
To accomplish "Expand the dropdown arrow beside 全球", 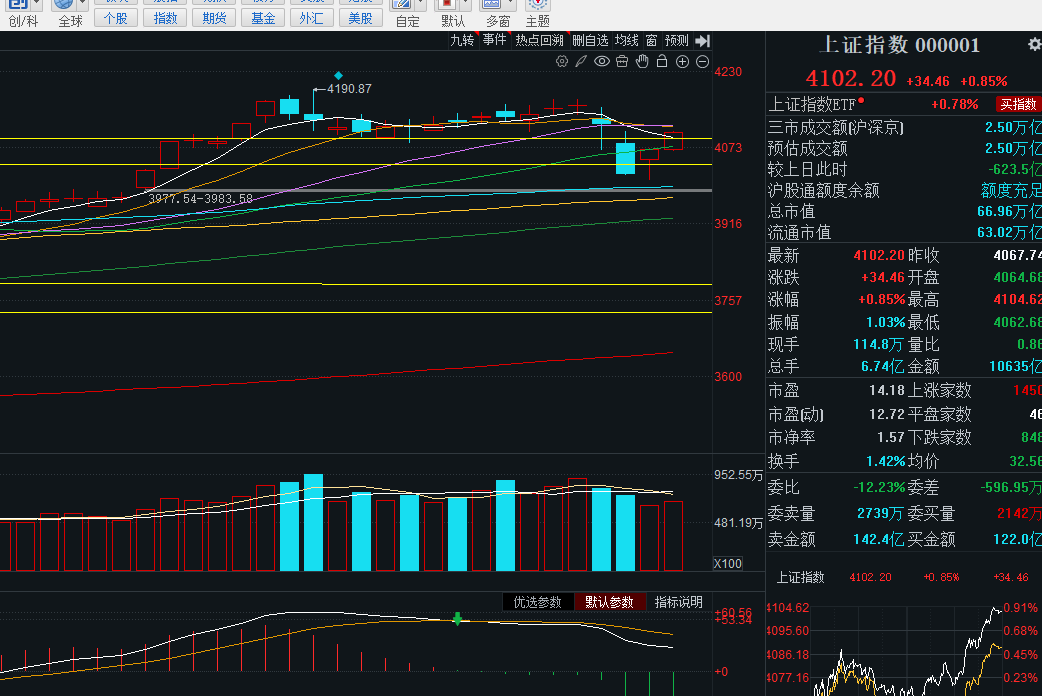I will [x=82, y=4].
